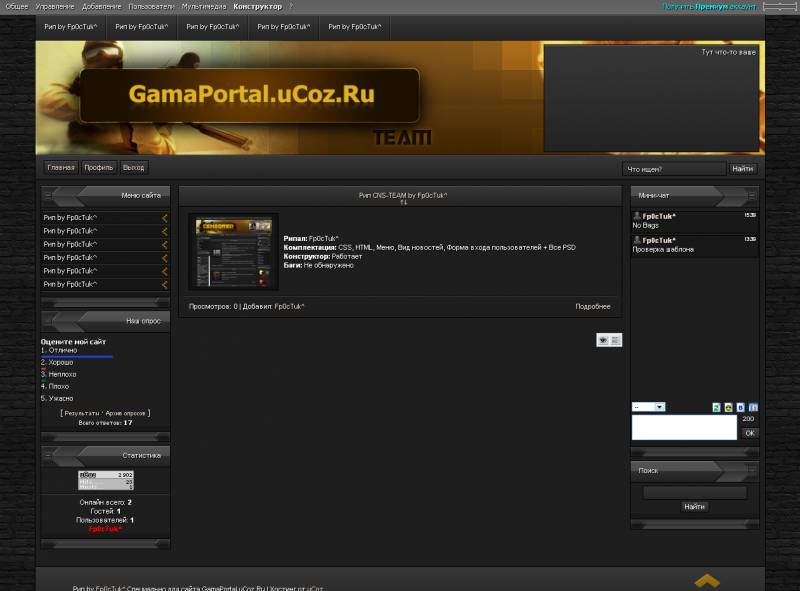This screenshot has width=800, height=591.
Task: Click Найти next to Что ищем field
Action: tap(742, 169)
